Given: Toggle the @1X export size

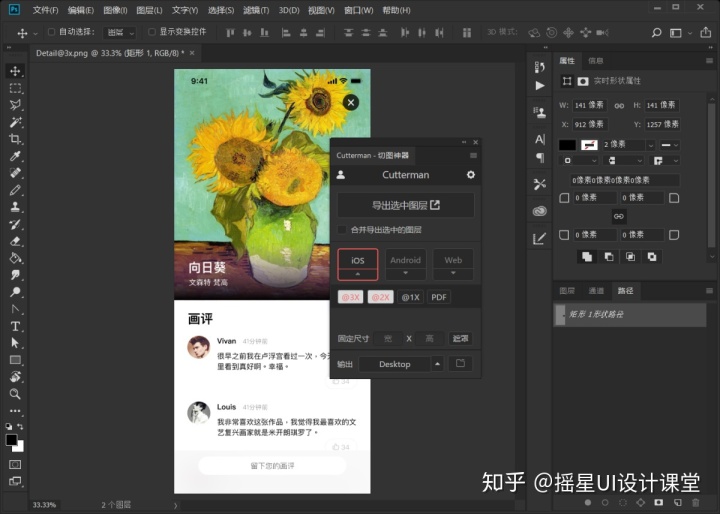Looking at the screenshot, I should 411,297.
